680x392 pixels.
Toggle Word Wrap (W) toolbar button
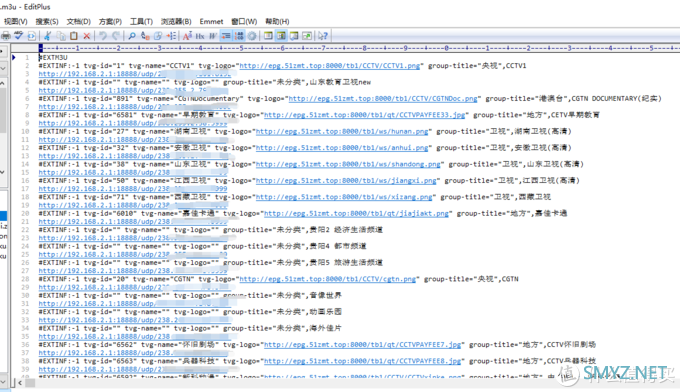click(x=213, y=36)
